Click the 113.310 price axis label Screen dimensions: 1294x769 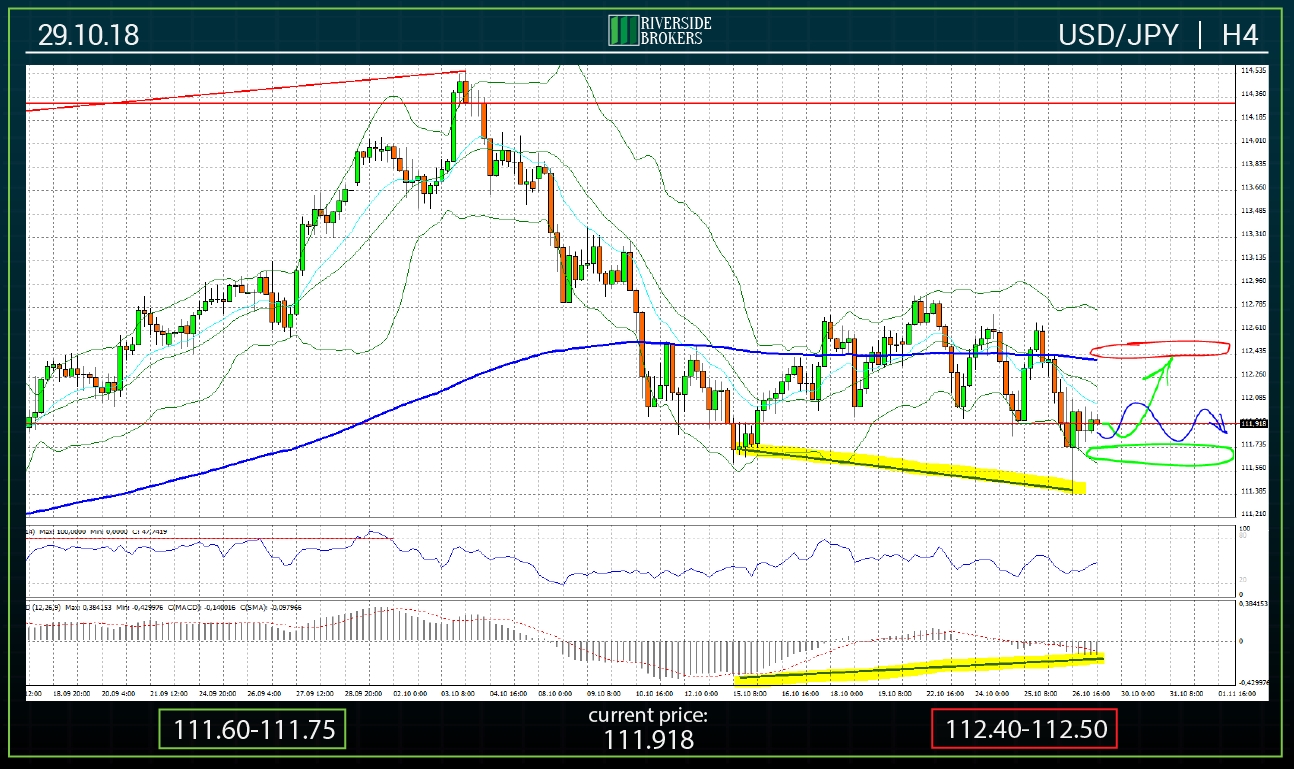click(1253, 234)
